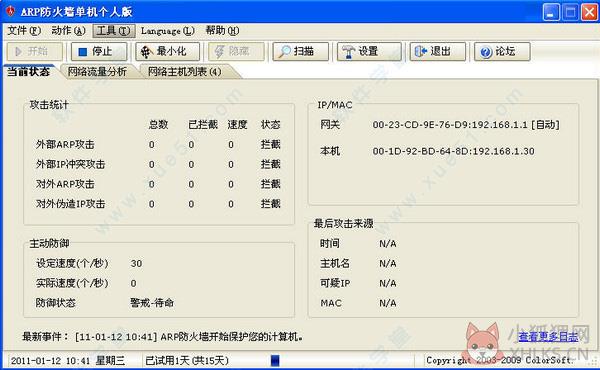
Task: Click the 设定速度 value 30
Action: [136, 263]
